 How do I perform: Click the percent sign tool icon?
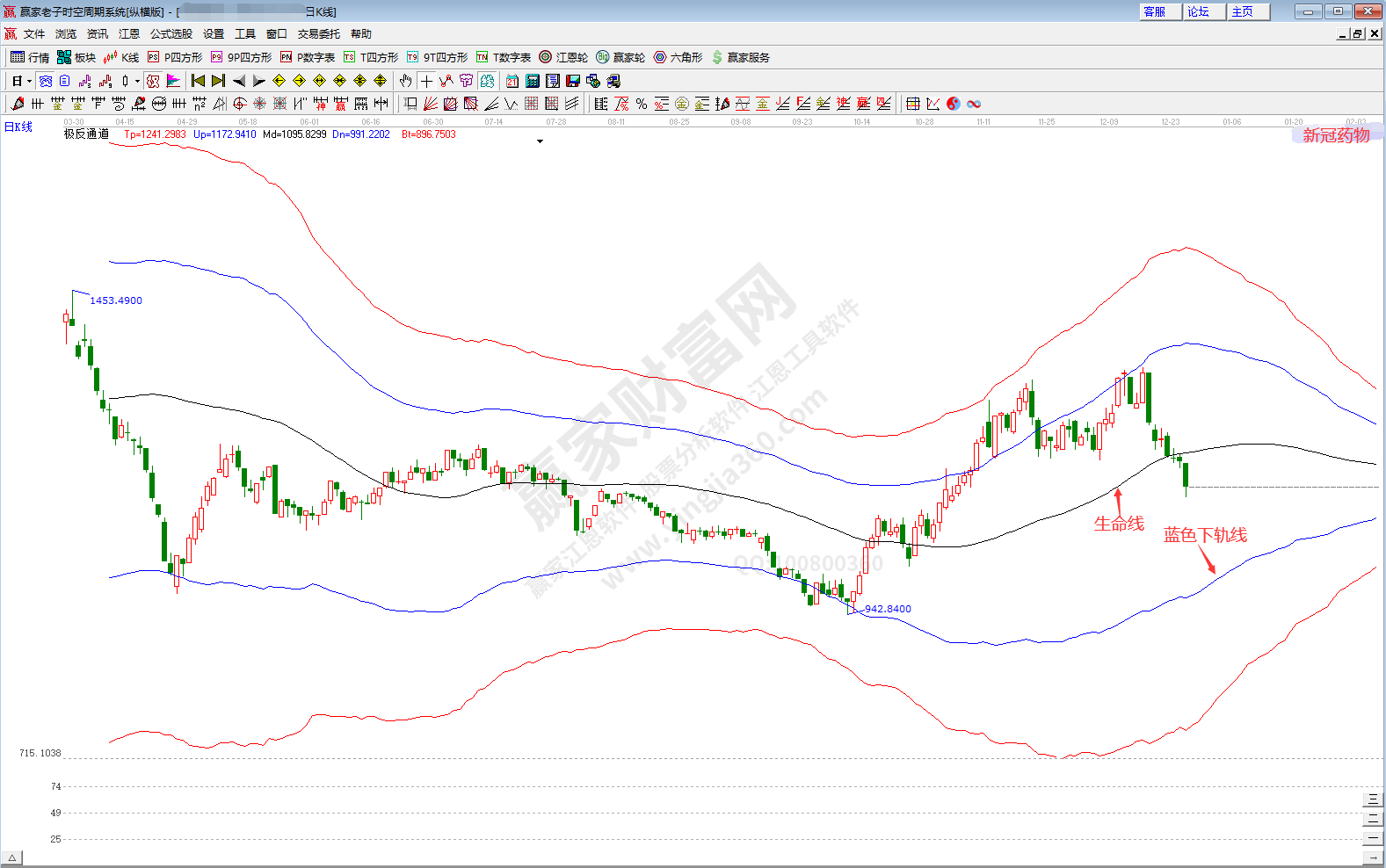coord(642,104)
